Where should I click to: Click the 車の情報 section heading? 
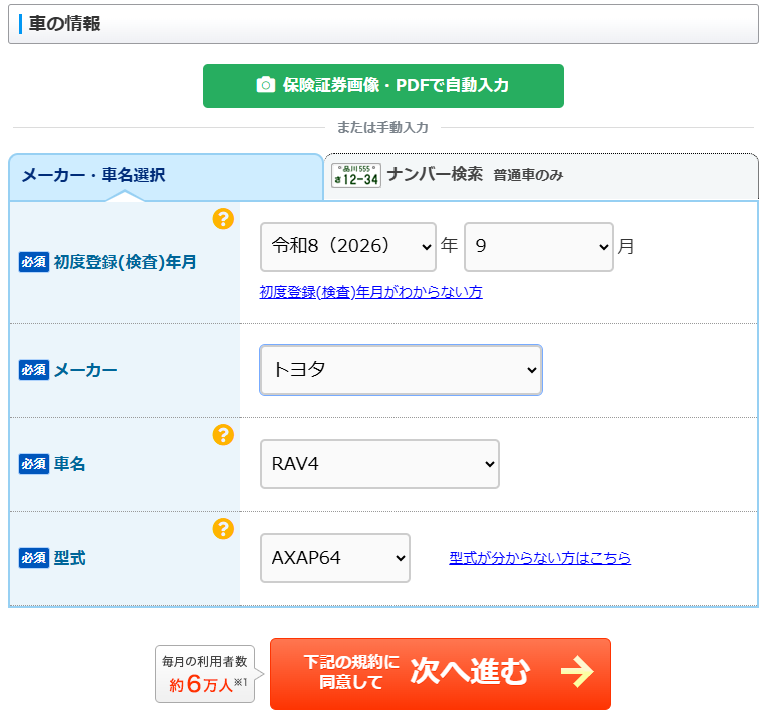point(64,24)
